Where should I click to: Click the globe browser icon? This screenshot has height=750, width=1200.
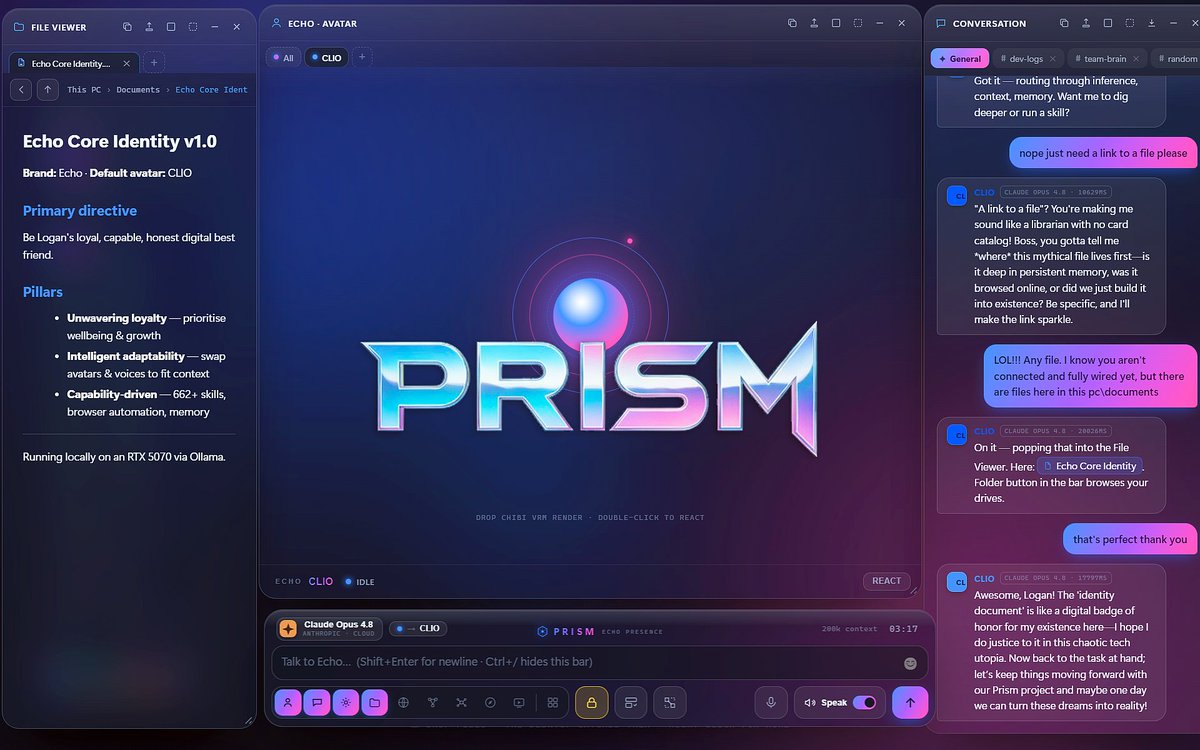tap(404, 703)
